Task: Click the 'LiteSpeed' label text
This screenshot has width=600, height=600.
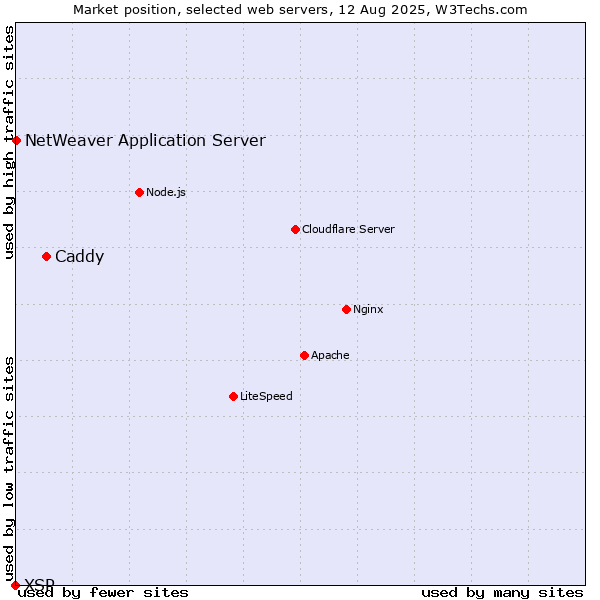Action: [x=266, y=396]
